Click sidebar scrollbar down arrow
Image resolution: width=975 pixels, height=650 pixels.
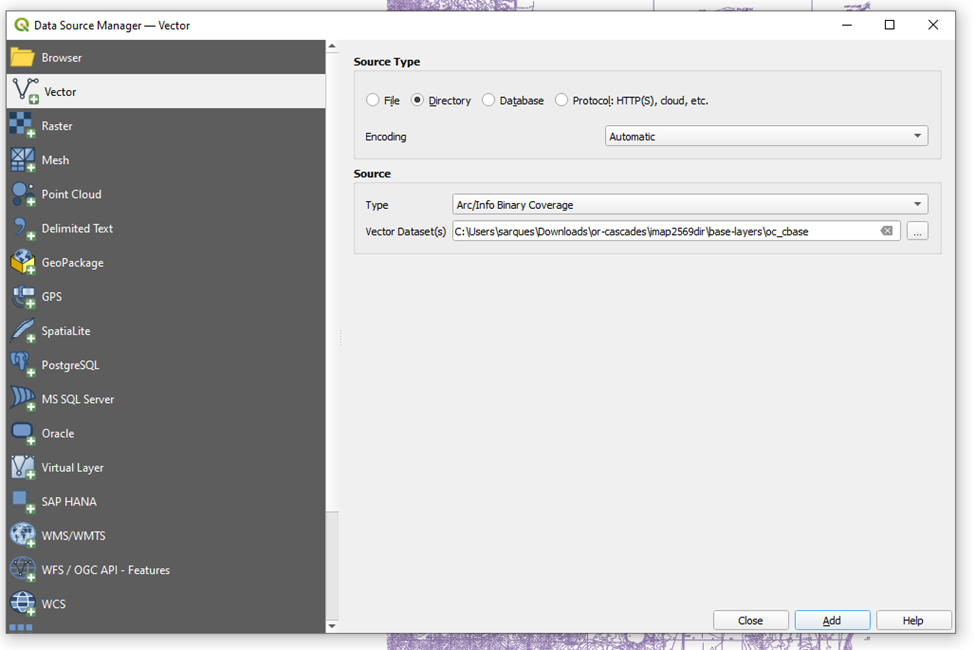tap(332, 626)
